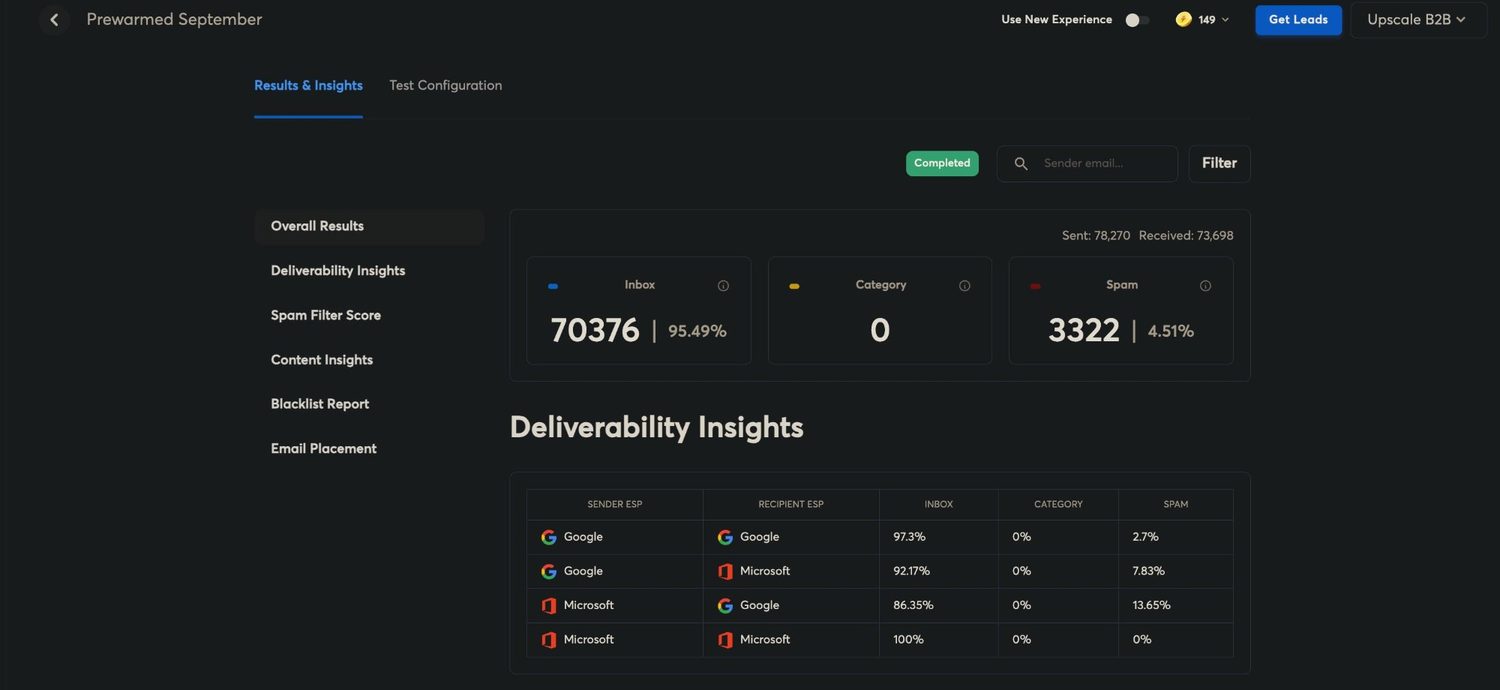Click the Prewarmed September page title
This screenshot has width=1500, height=690.
174,19
